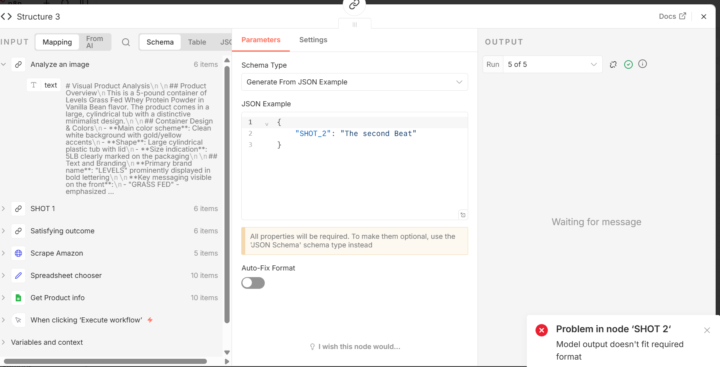Select the Schema view tab
720x367 pixels.
160,42
